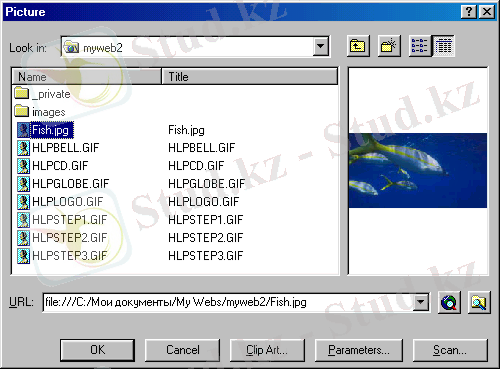The width and height of the screenshot is (500, 369).
Task: Click the OK button
Action: pyautogui.click(x=98, y=350)
